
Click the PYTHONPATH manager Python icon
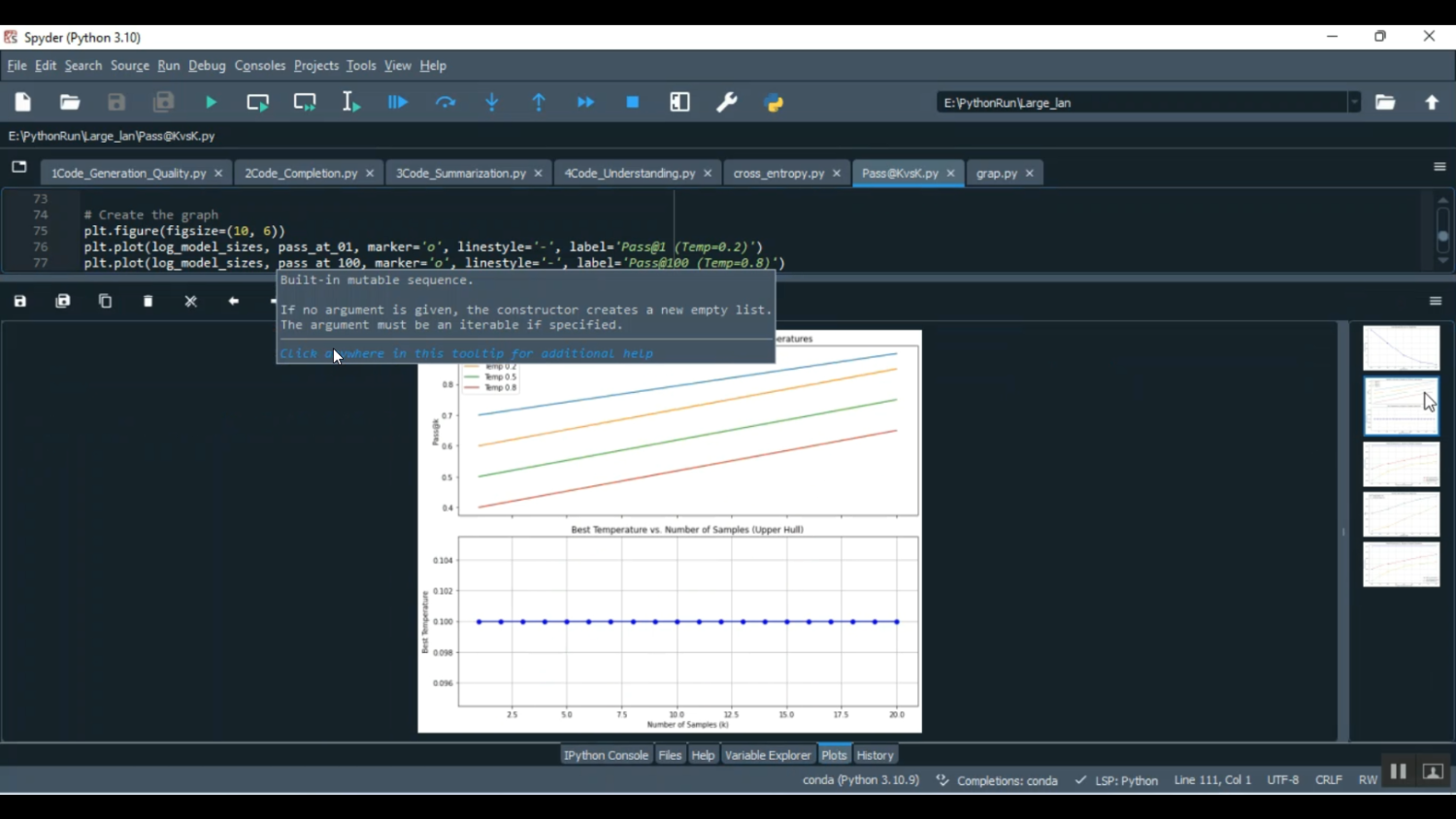pyautogui.click(x=774, y=102)
